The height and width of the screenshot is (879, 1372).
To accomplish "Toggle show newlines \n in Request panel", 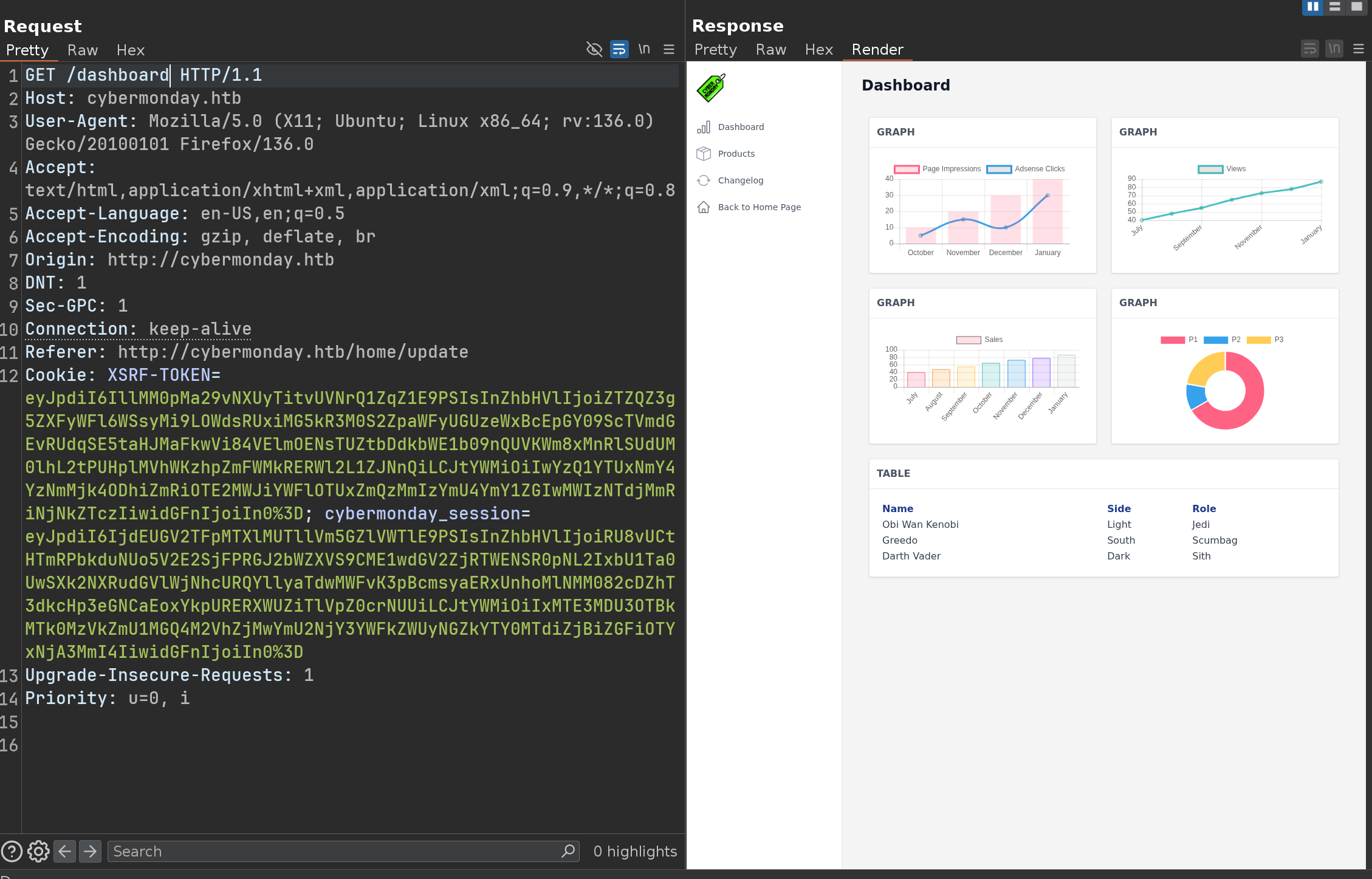I will pyautogui.click(x=644, y=49).
